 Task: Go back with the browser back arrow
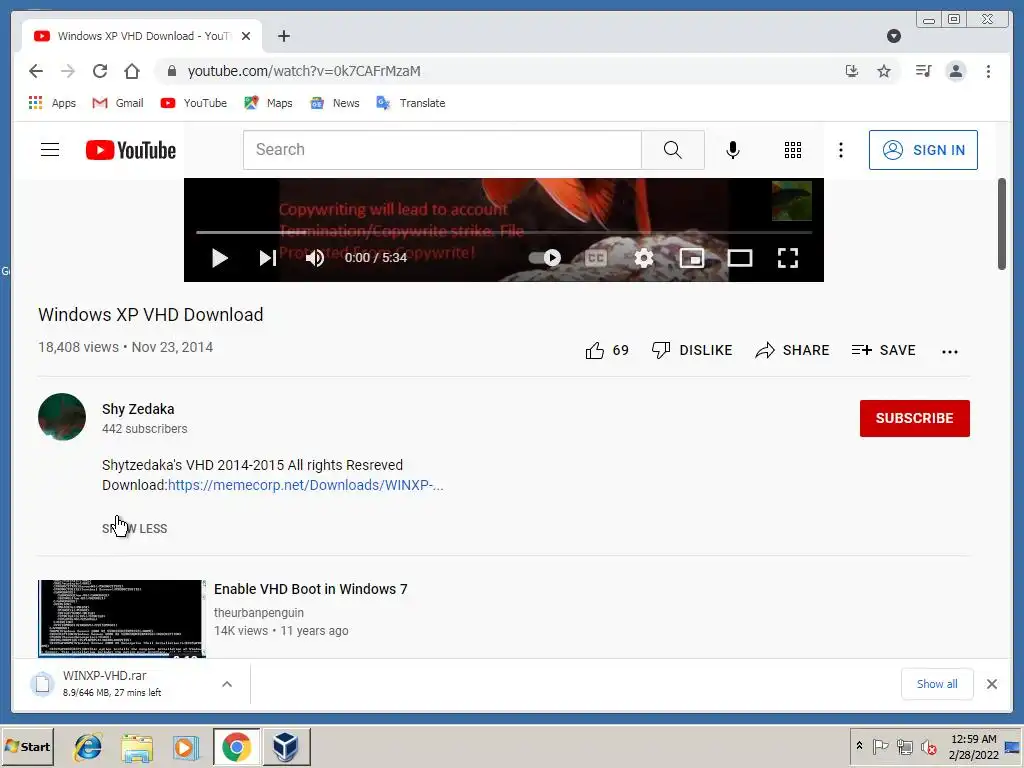(x=36, y=71)
